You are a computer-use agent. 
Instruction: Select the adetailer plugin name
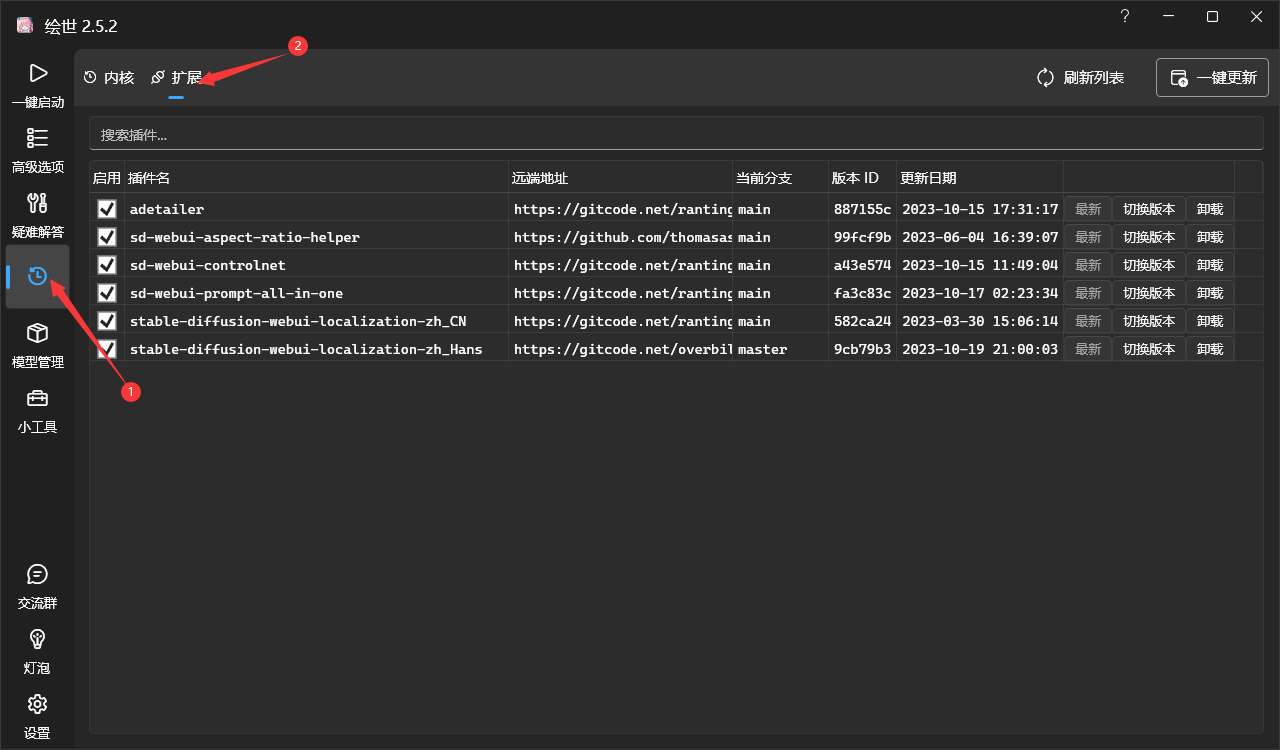[316, 209]
